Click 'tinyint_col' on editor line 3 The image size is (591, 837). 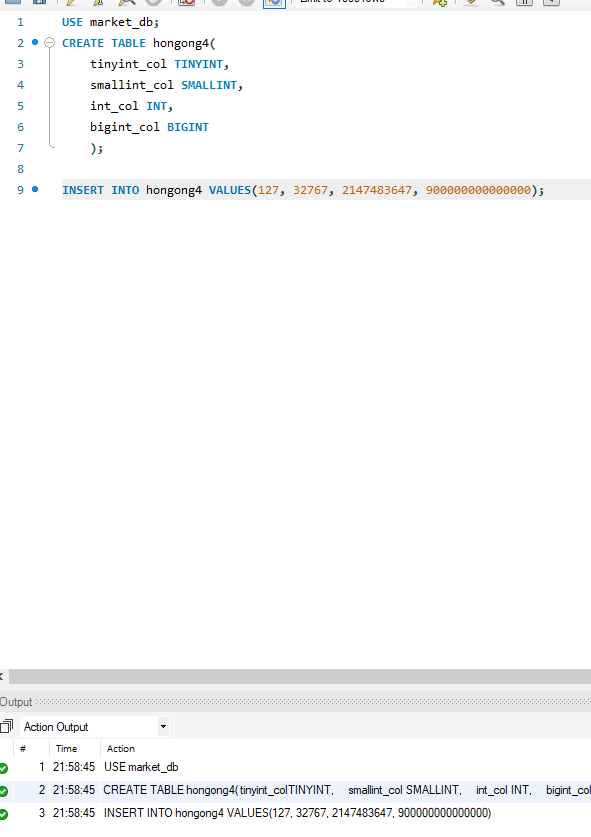click(128, 64)
